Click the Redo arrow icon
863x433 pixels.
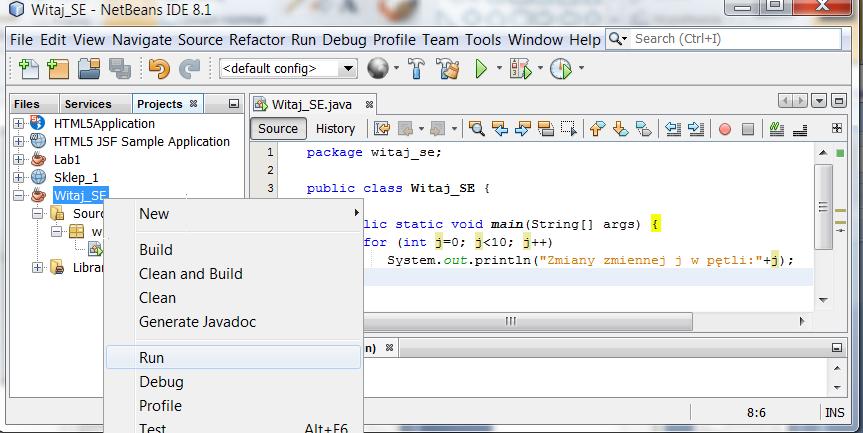189,69
